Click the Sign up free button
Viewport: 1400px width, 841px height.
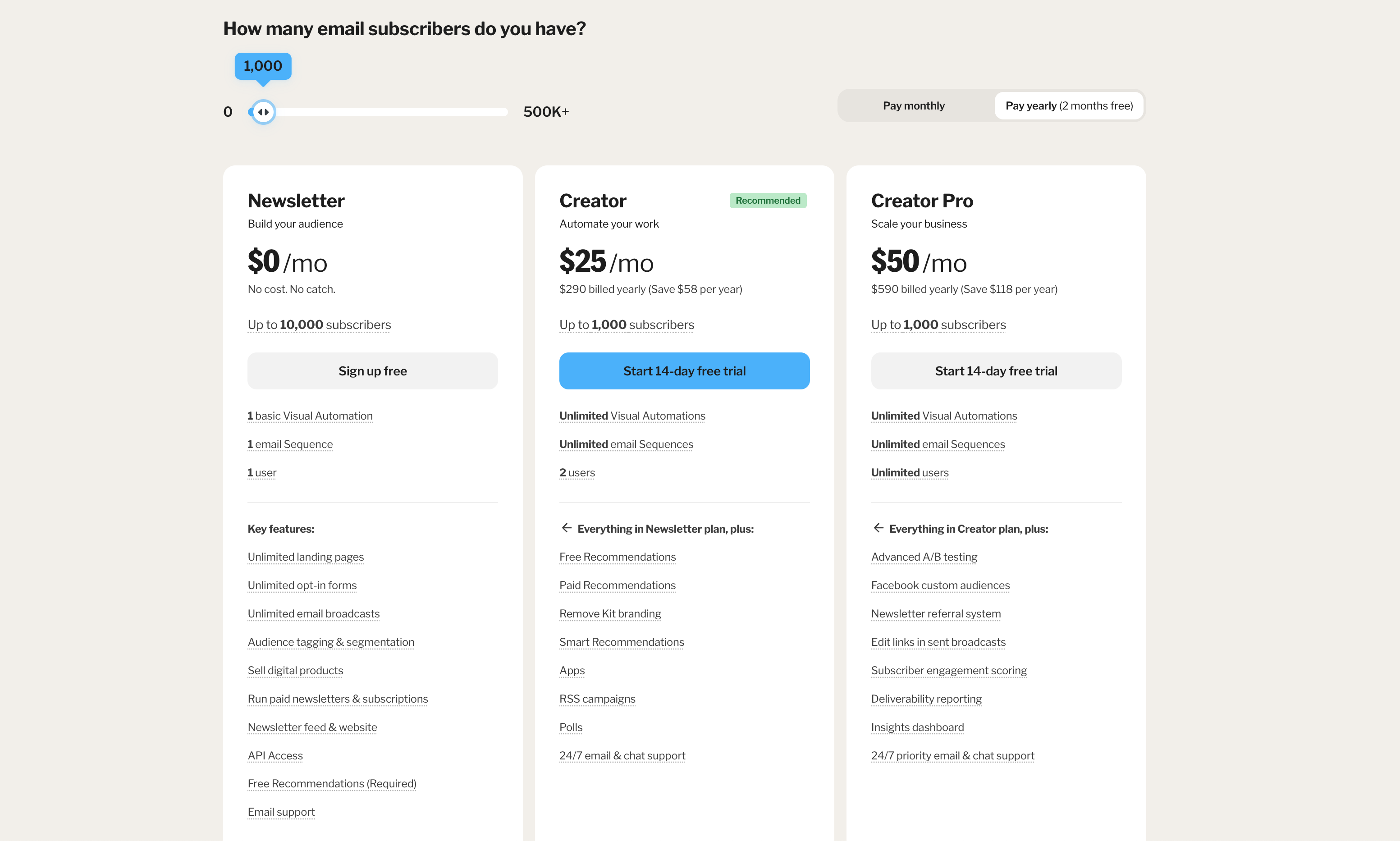point(372,371)
